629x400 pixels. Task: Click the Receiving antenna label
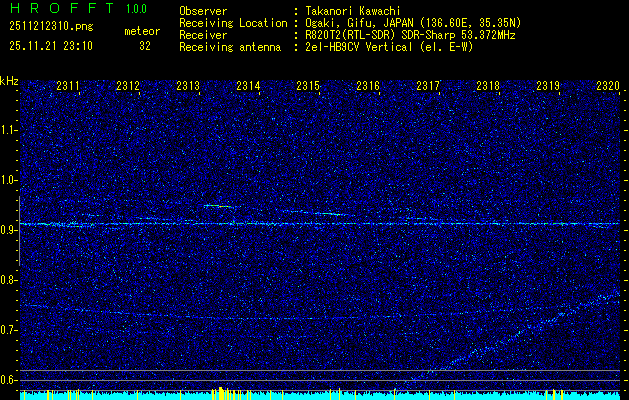[230, 47]
